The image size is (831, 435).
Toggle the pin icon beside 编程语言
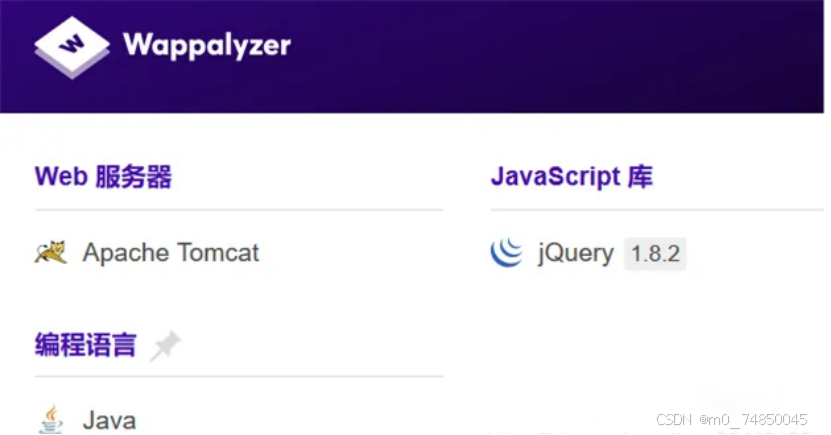(x=165, y=346)
